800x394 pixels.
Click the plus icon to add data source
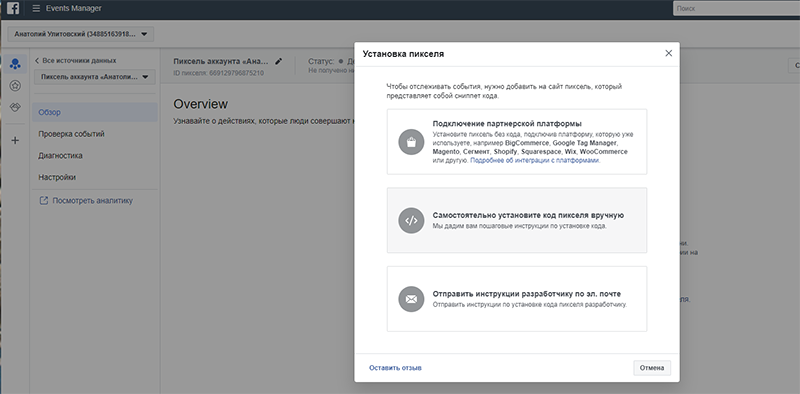click(15, 140)
